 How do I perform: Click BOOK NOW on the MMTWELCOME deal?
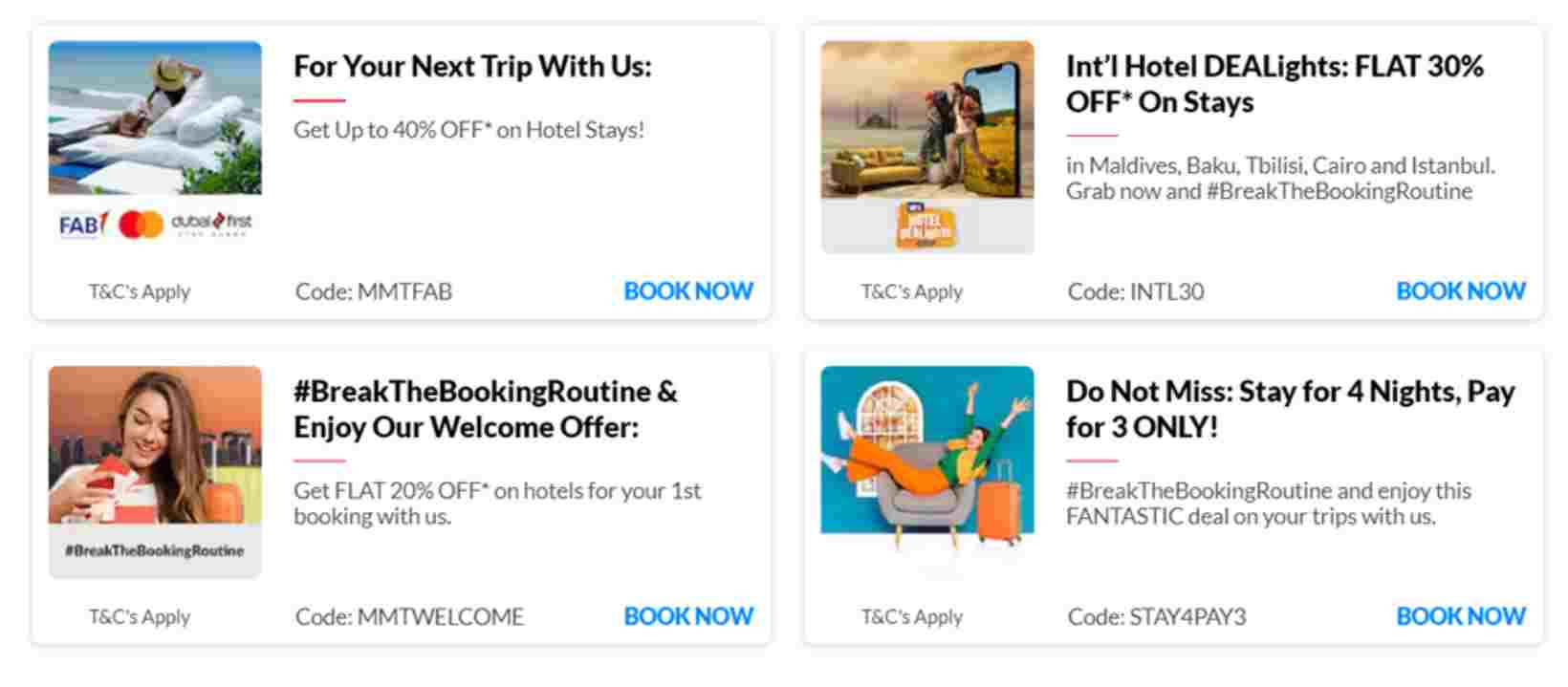point(687,616)
